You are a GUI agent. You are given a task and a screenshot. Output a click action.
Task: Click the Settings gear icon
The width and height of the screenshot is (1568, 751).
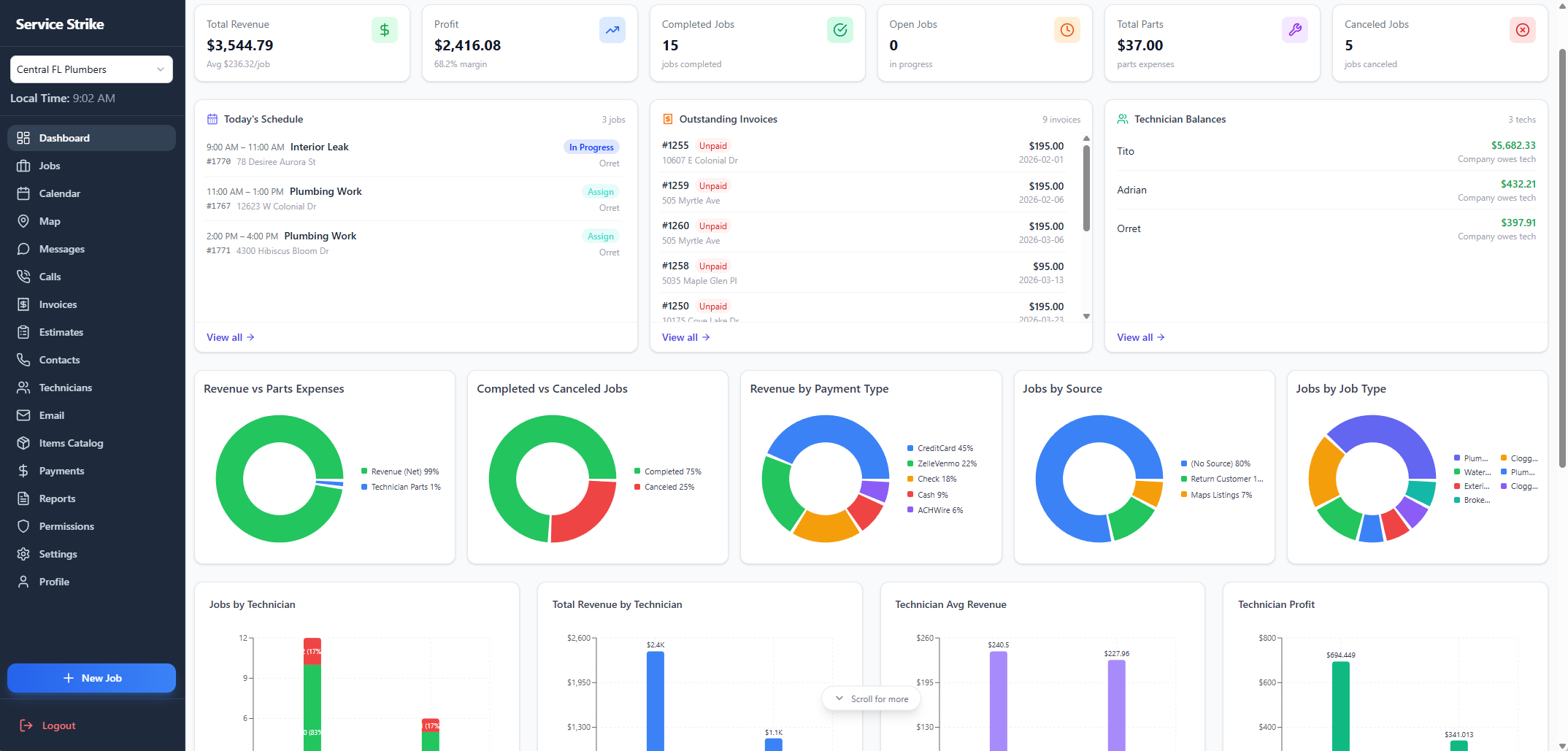23,554
